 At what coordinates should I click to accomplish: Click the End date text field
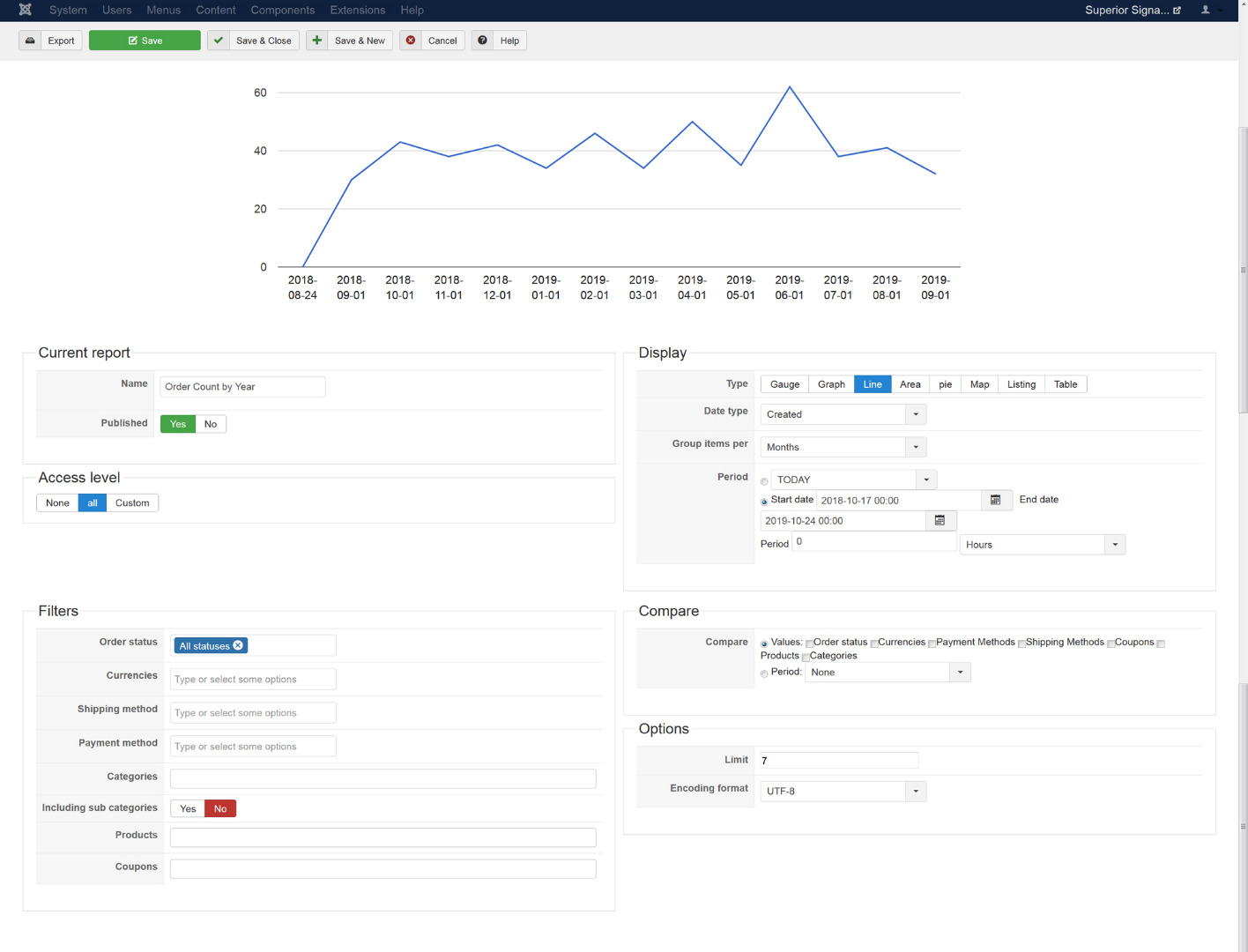pos(843,520)
